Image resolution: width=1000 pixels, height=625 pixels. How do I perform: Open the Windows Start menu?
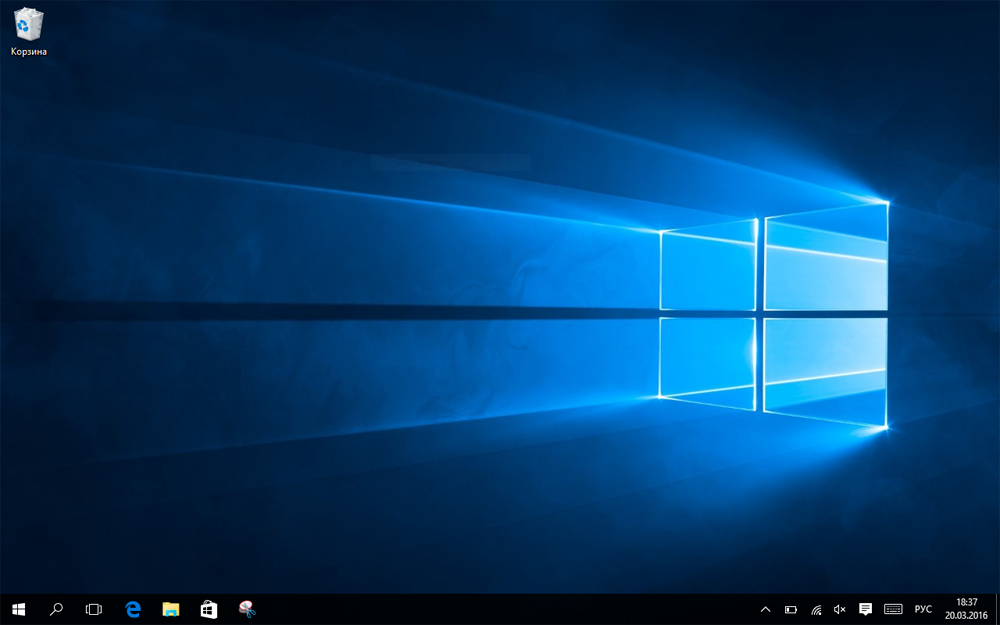[18, 610]
